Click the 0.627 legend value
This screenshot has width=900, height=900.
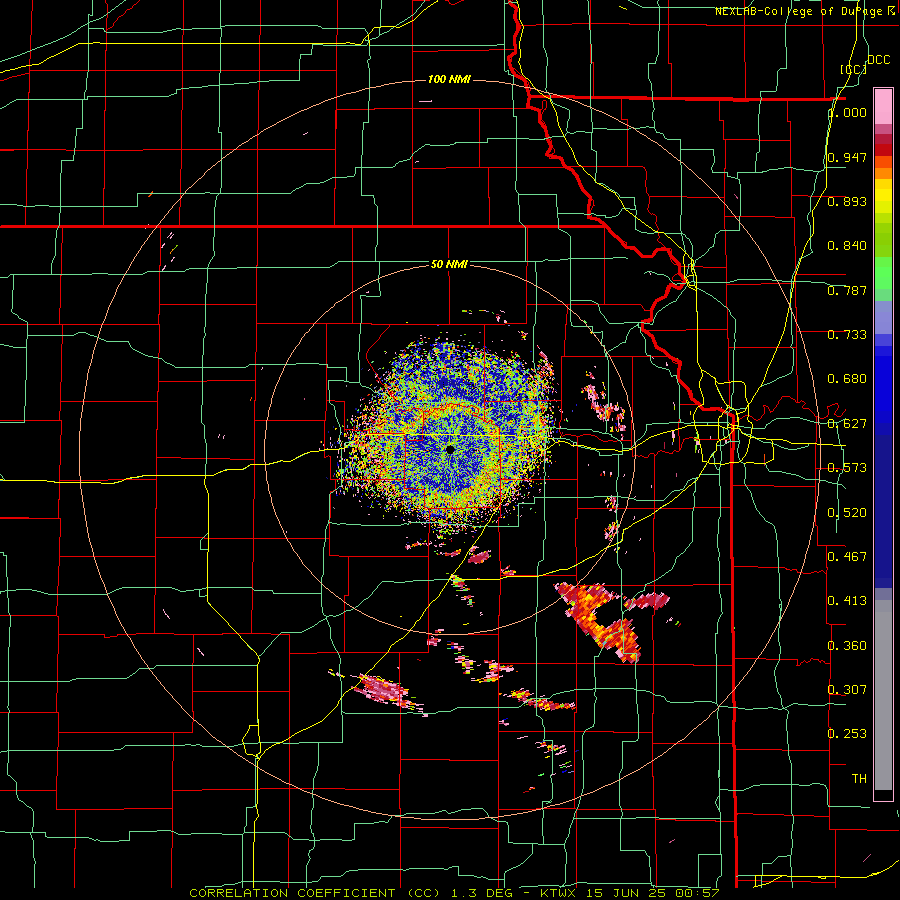(x=847, y=424)
